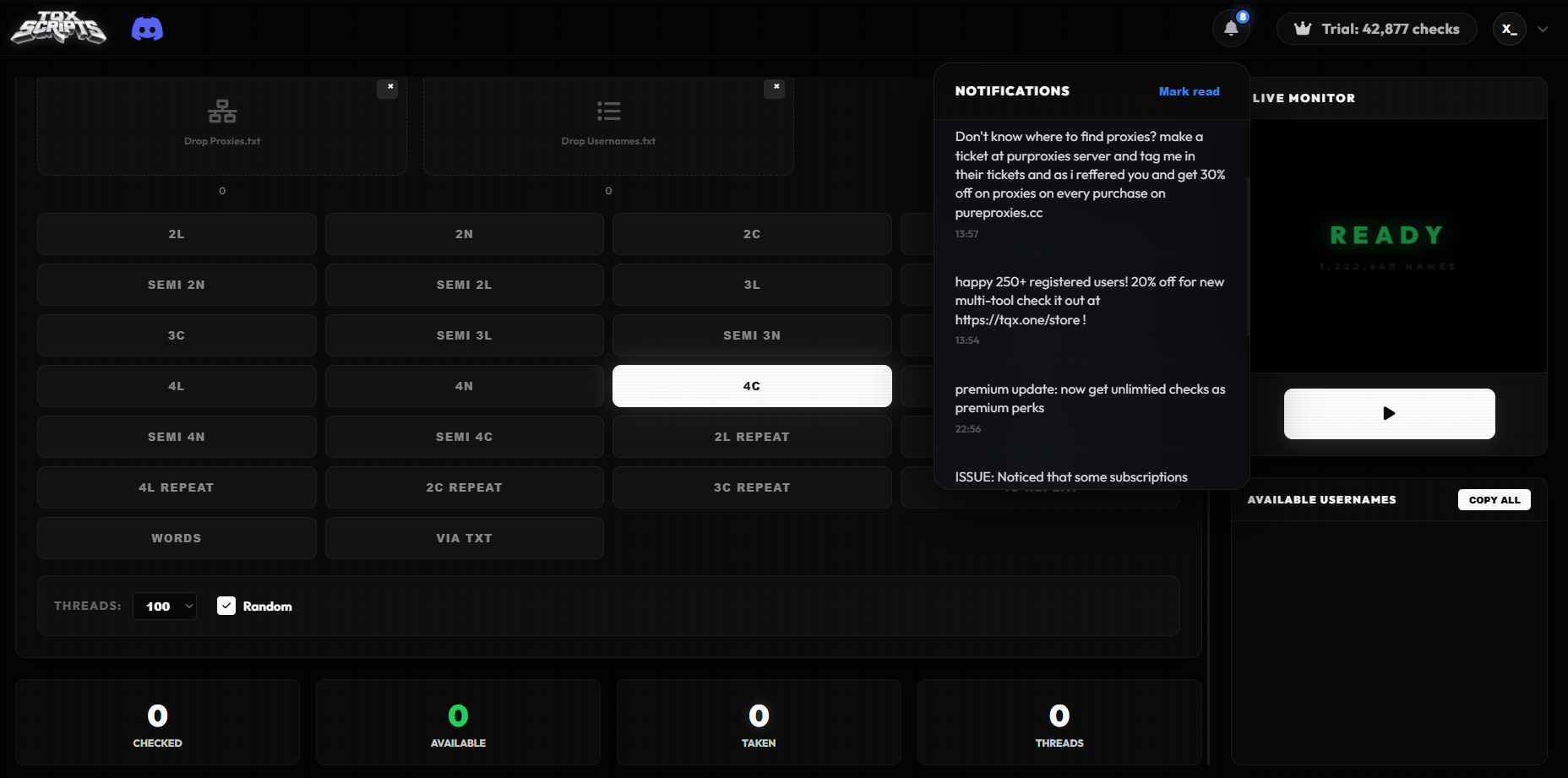Select the 4L username type
1568x778 pixels.
click(177, 386)
